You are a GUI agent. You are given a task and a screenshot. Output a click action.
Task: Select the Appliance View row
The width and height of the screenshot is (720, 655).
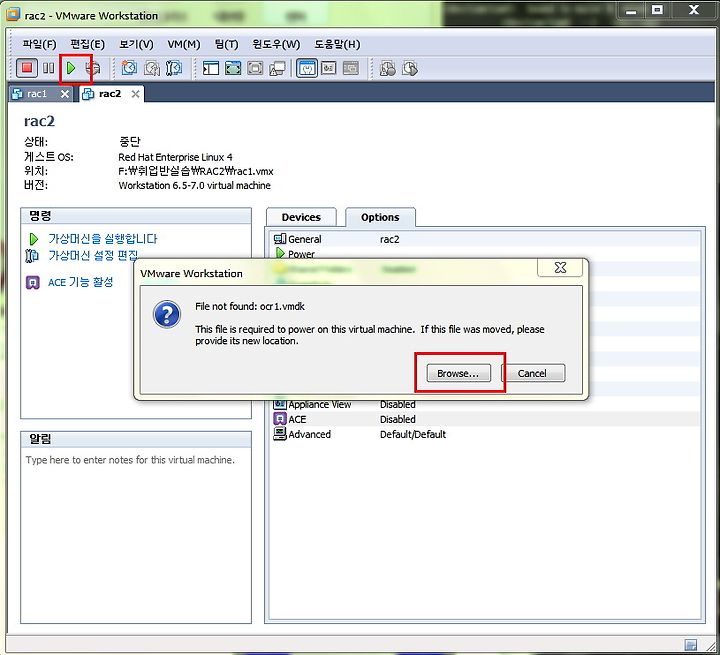click(x=484, y=404)
